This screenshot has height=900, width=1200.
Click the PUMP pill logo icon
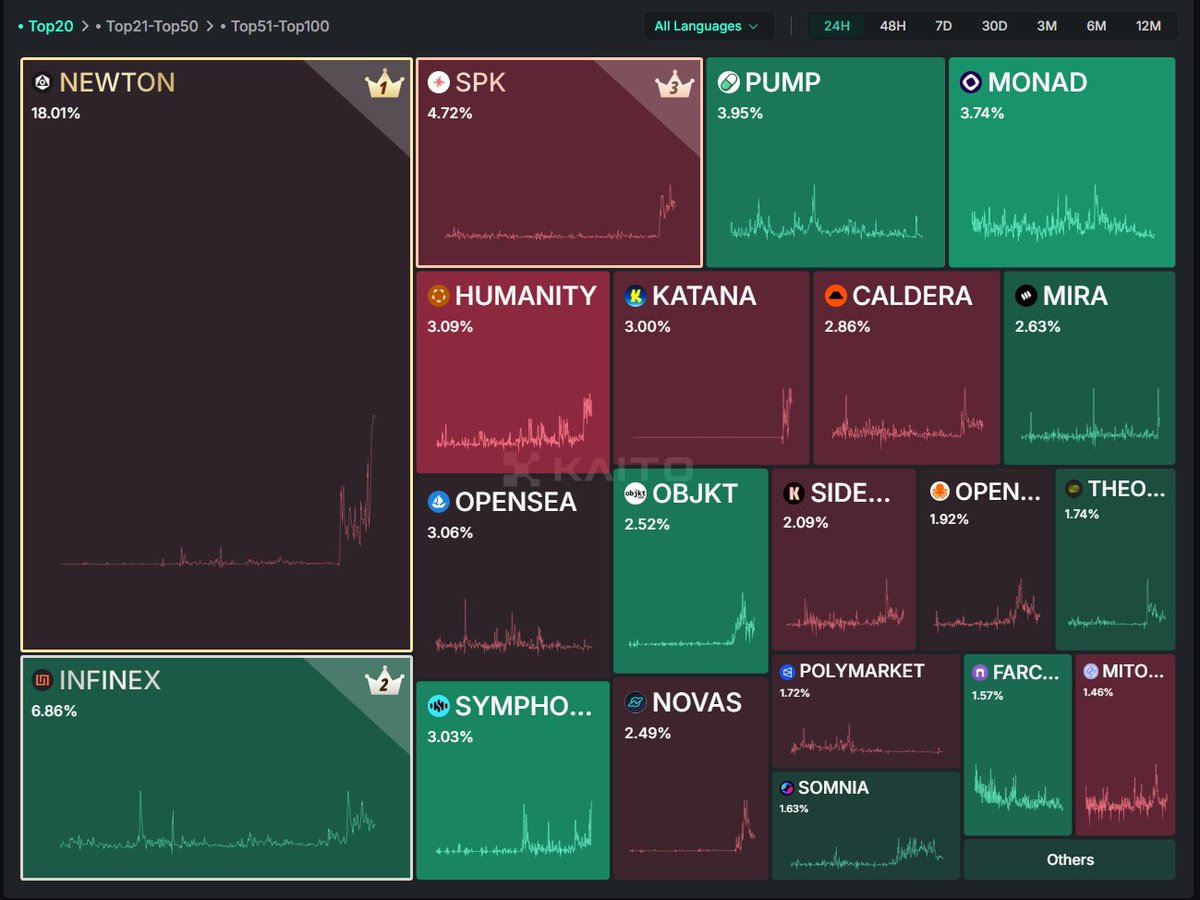pos(728,83)
